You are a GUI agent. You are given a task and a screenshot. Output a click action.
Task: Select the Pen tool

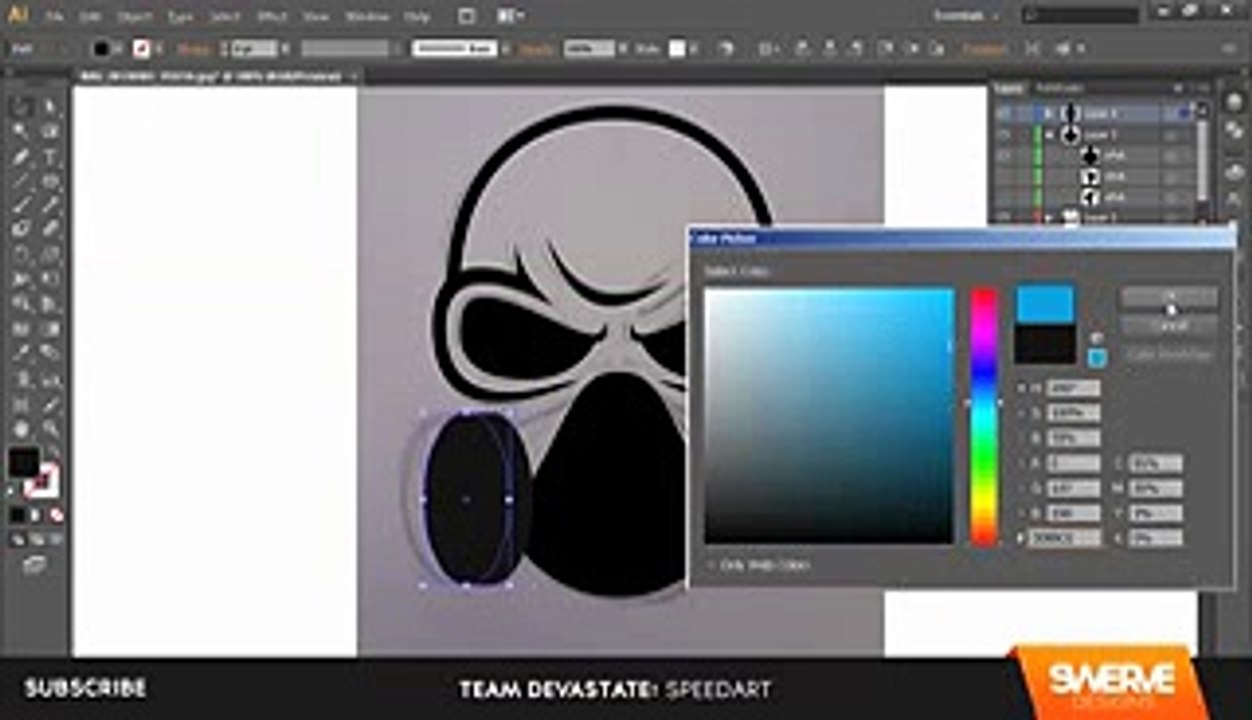21,157
